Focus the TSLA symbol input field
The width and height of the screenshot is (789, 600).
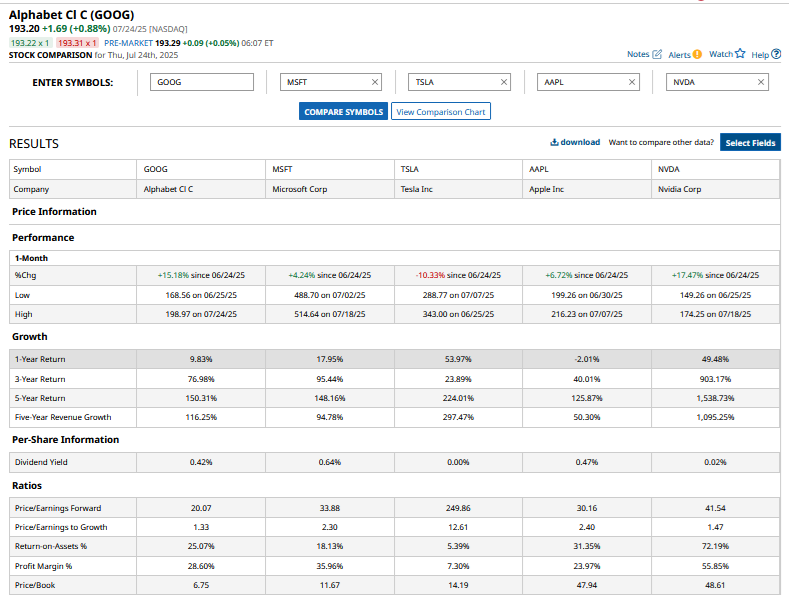pyautogui.click(x=459, y=82)
